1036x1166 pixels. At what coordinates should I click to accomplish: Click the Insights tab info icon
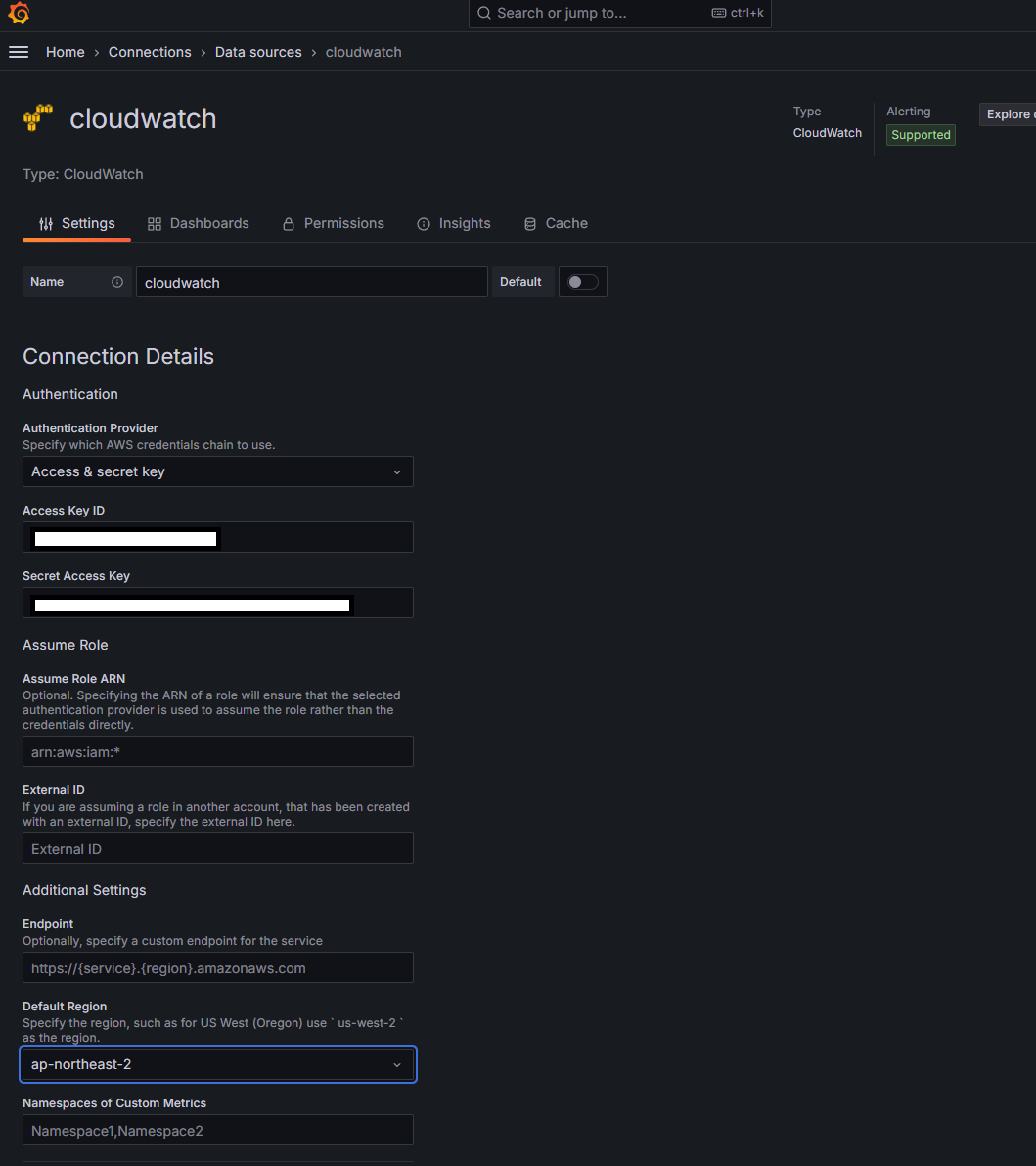point(424,224)
